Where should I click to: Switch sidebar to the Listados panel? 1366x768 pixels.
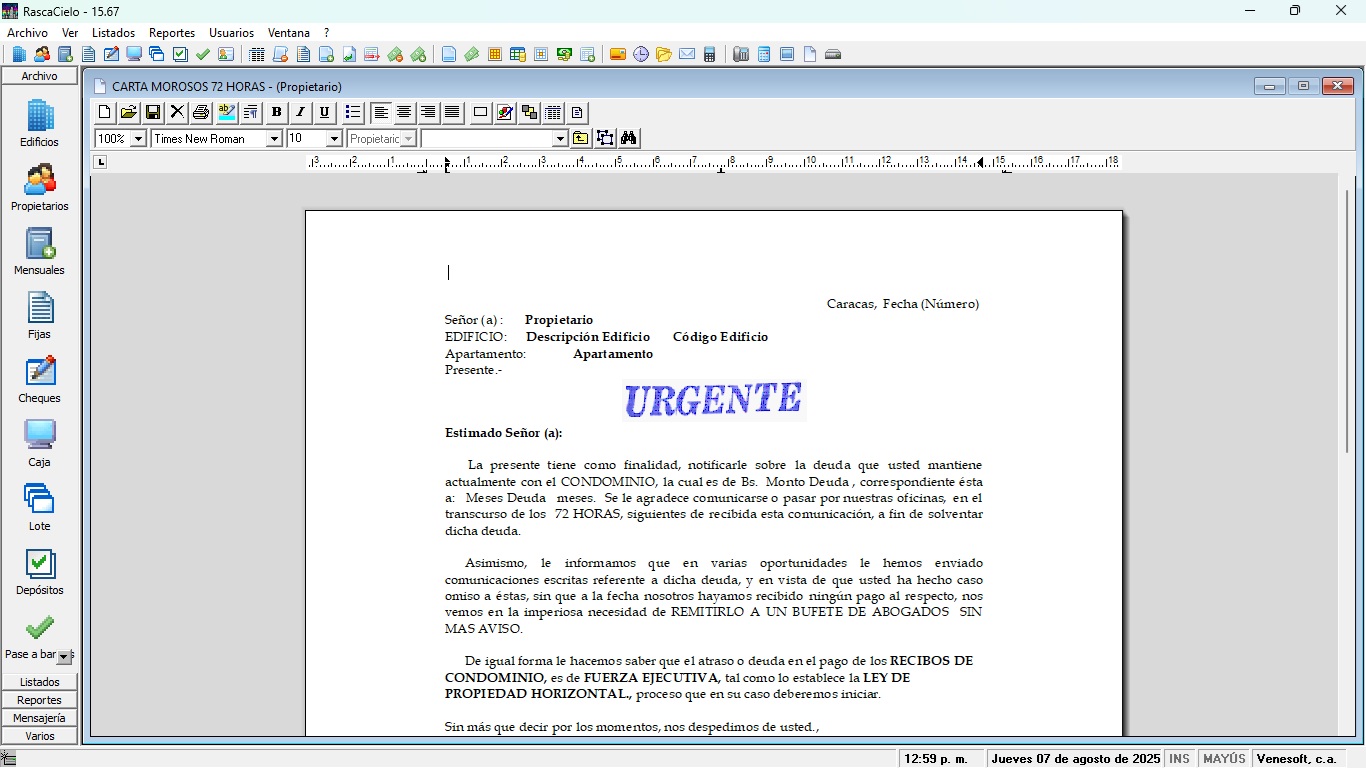pos(40,682)
